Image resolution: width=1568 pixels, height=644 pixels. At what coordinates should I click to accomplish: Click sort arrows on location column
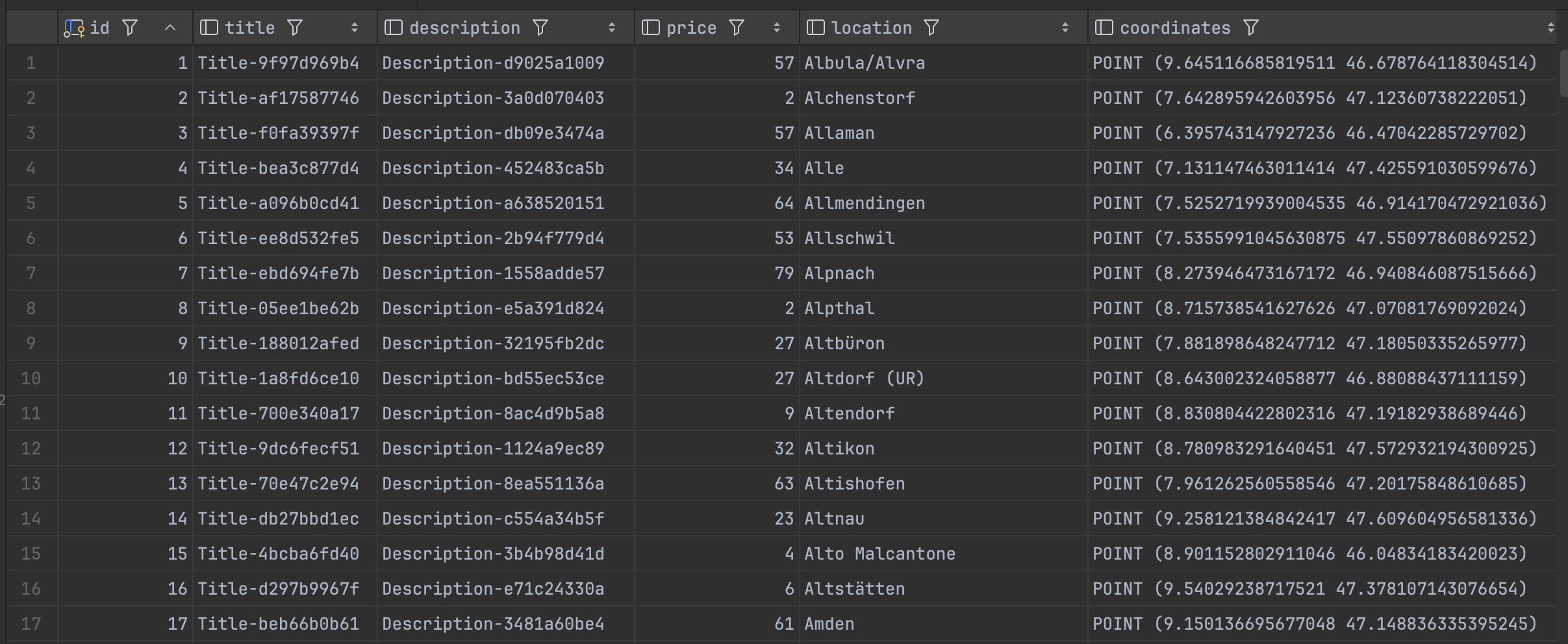[x=1065, y=28]
